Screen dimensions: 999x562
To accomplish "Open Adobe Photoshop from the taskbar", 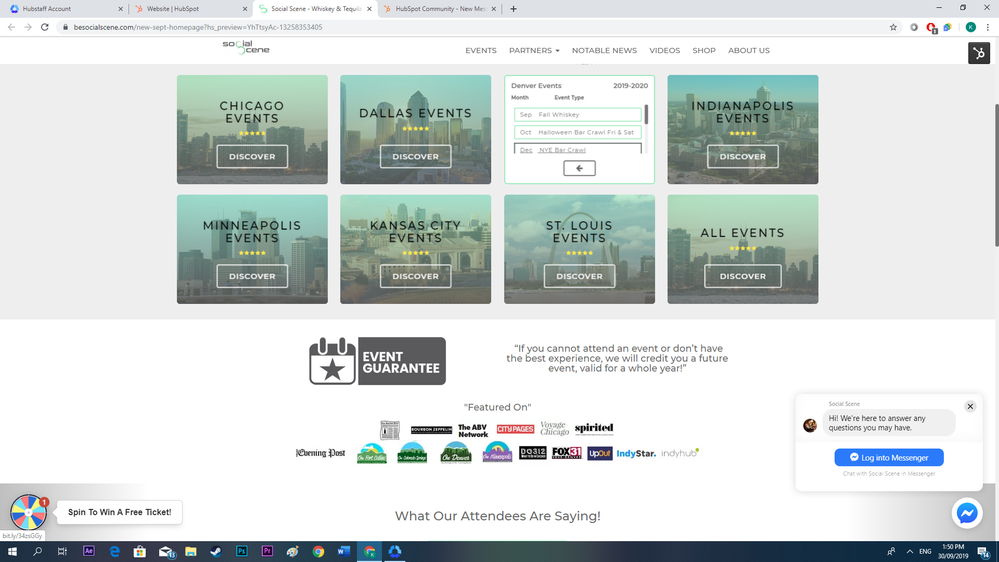I will 241,551.
